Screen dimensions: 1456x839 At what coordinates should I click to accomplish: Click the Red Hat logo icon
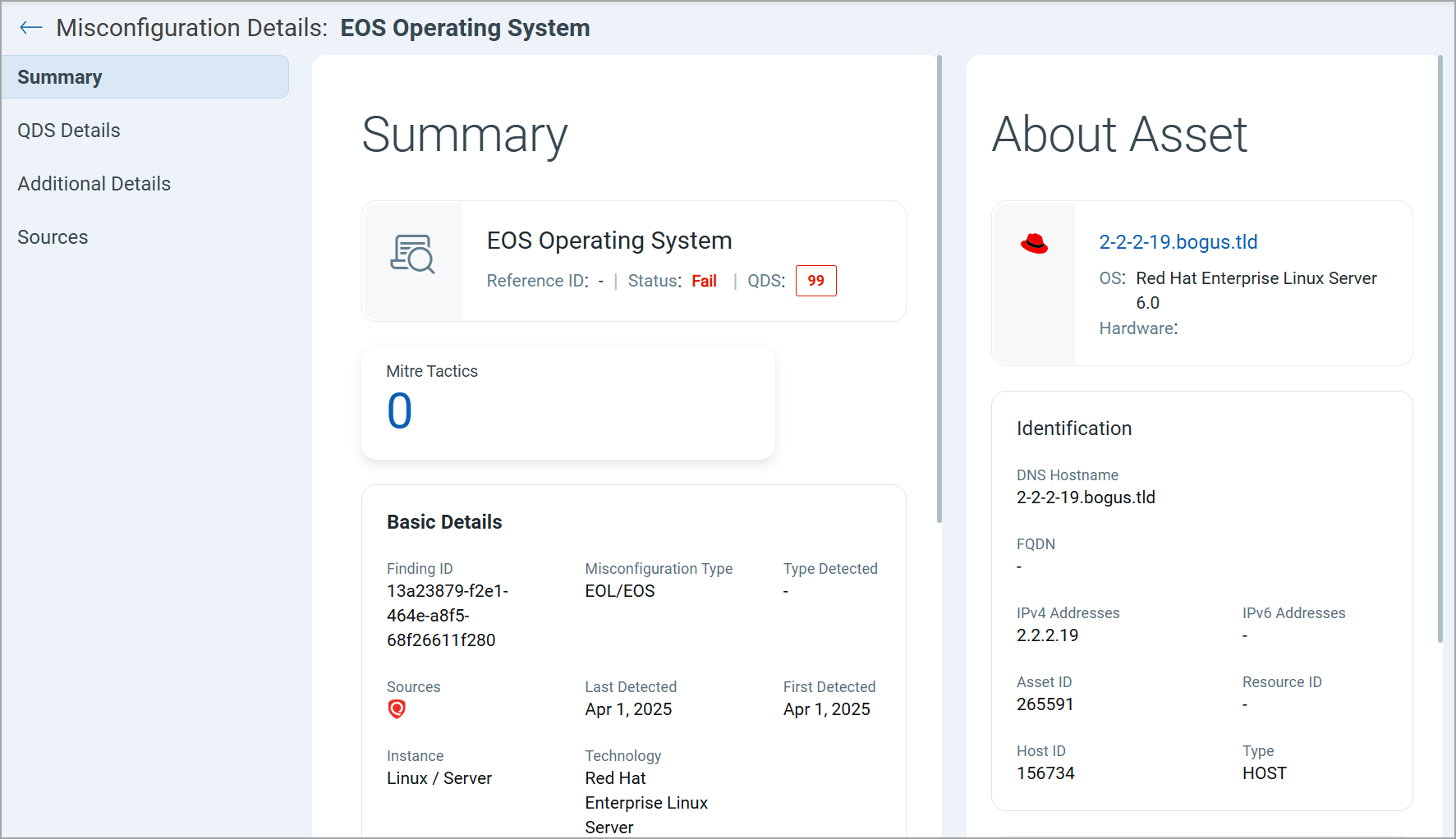[x=1034, y=243]
